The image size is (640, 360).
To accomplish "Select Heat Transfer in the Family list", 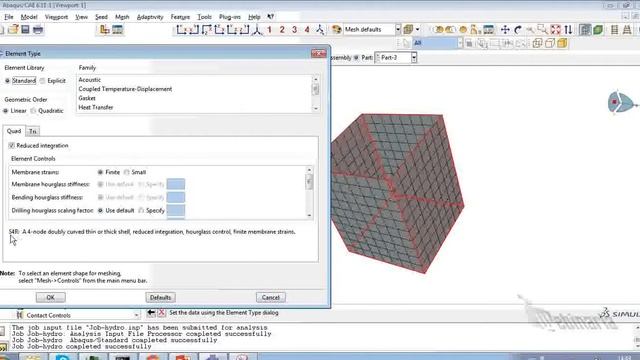I will click(x=96, y=107).
